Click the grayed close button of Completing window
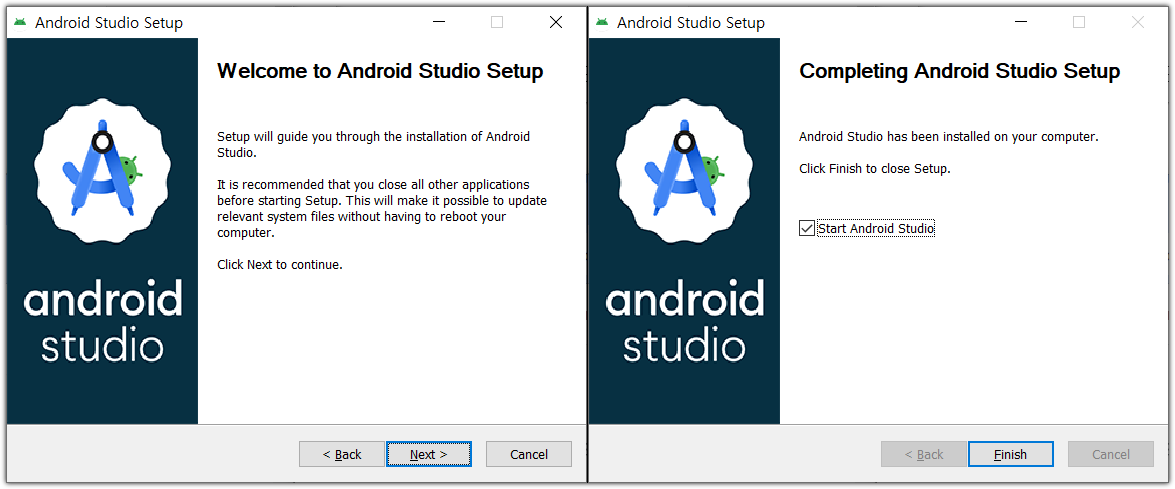Viewport: 1175px width, 489px height. point(1138,22)
